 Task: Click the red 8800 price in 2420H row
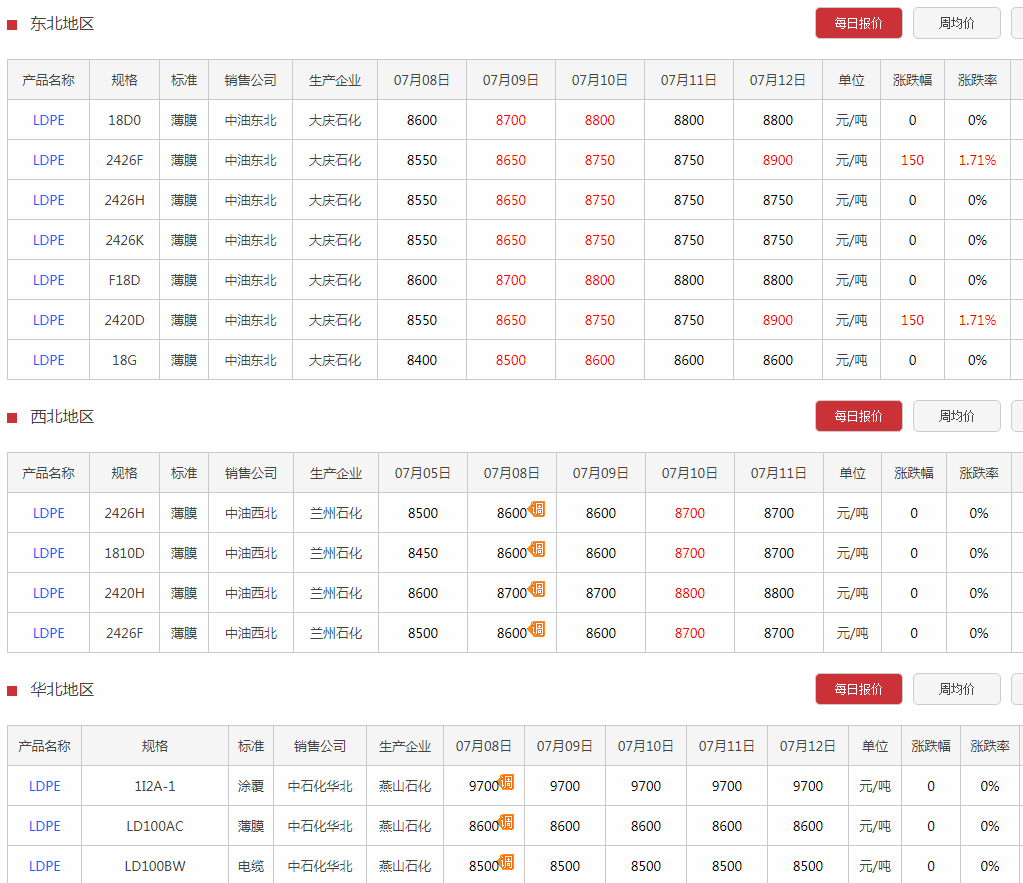tap(690, 593)
